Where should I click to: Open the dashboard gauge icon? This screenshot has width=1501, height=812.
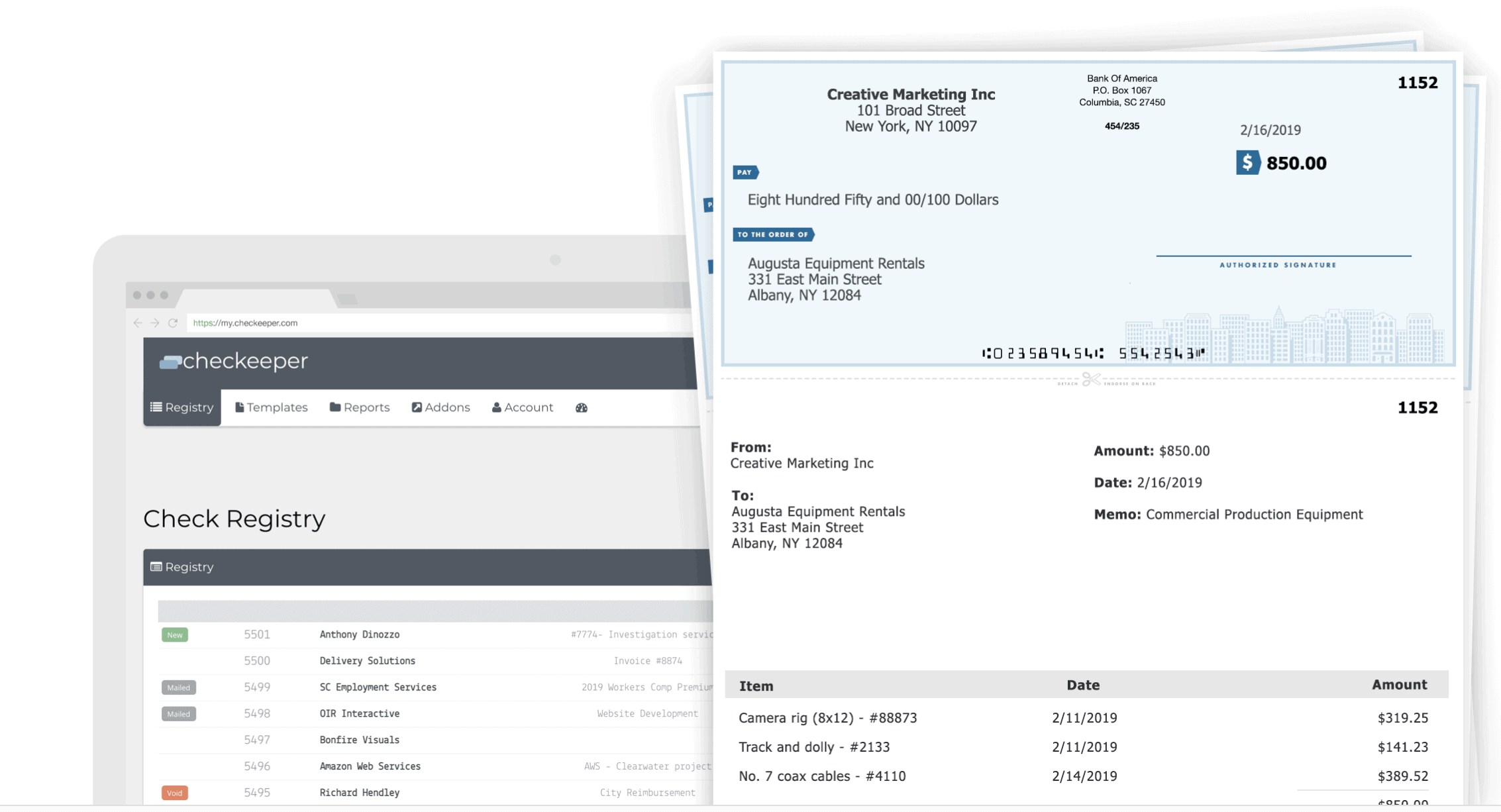(x=581, y=407)
